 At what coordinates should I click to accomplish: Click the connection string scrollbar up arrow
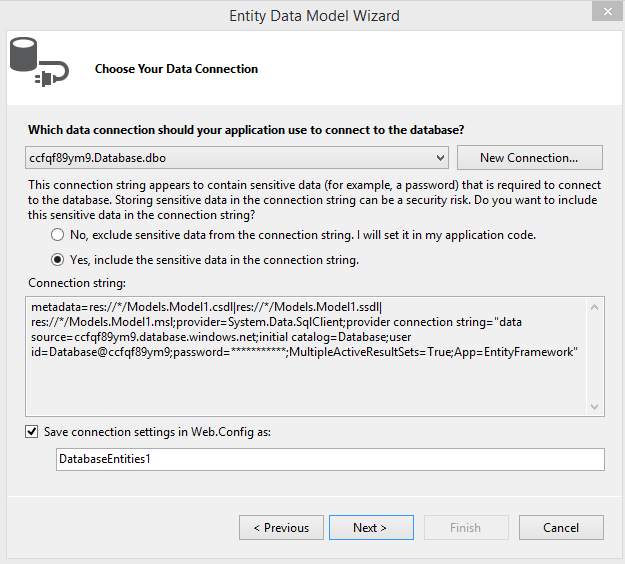[594, 307]
